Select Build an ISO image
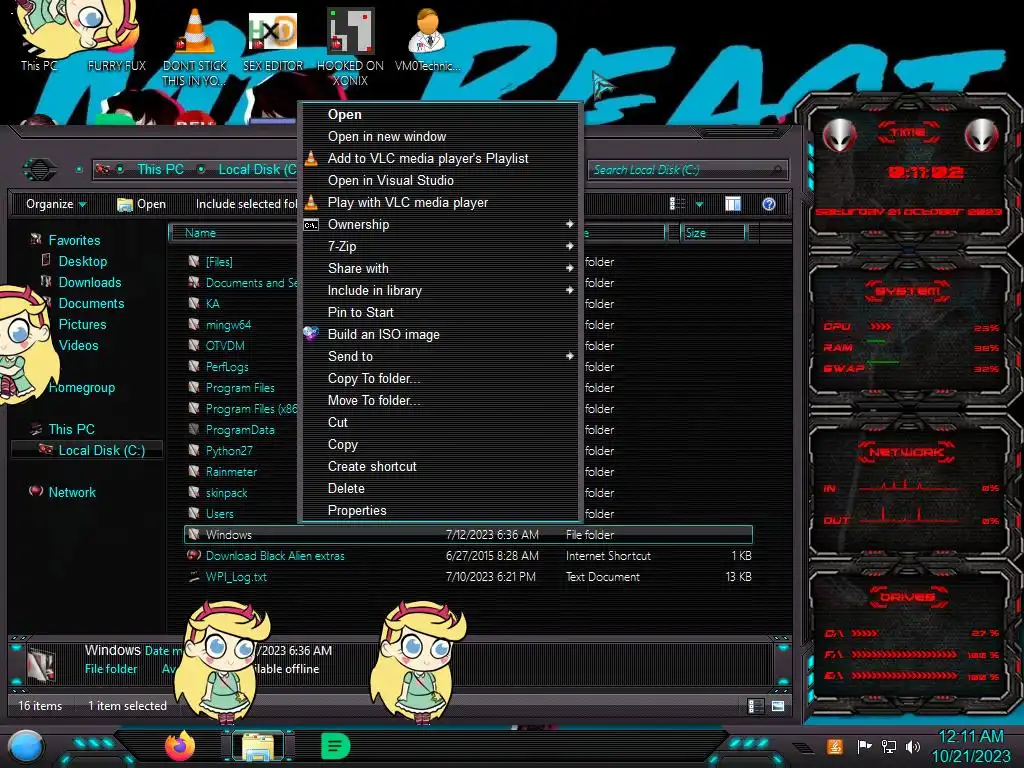The width and height of the screenshot is (1024, 768). point(441,334)
